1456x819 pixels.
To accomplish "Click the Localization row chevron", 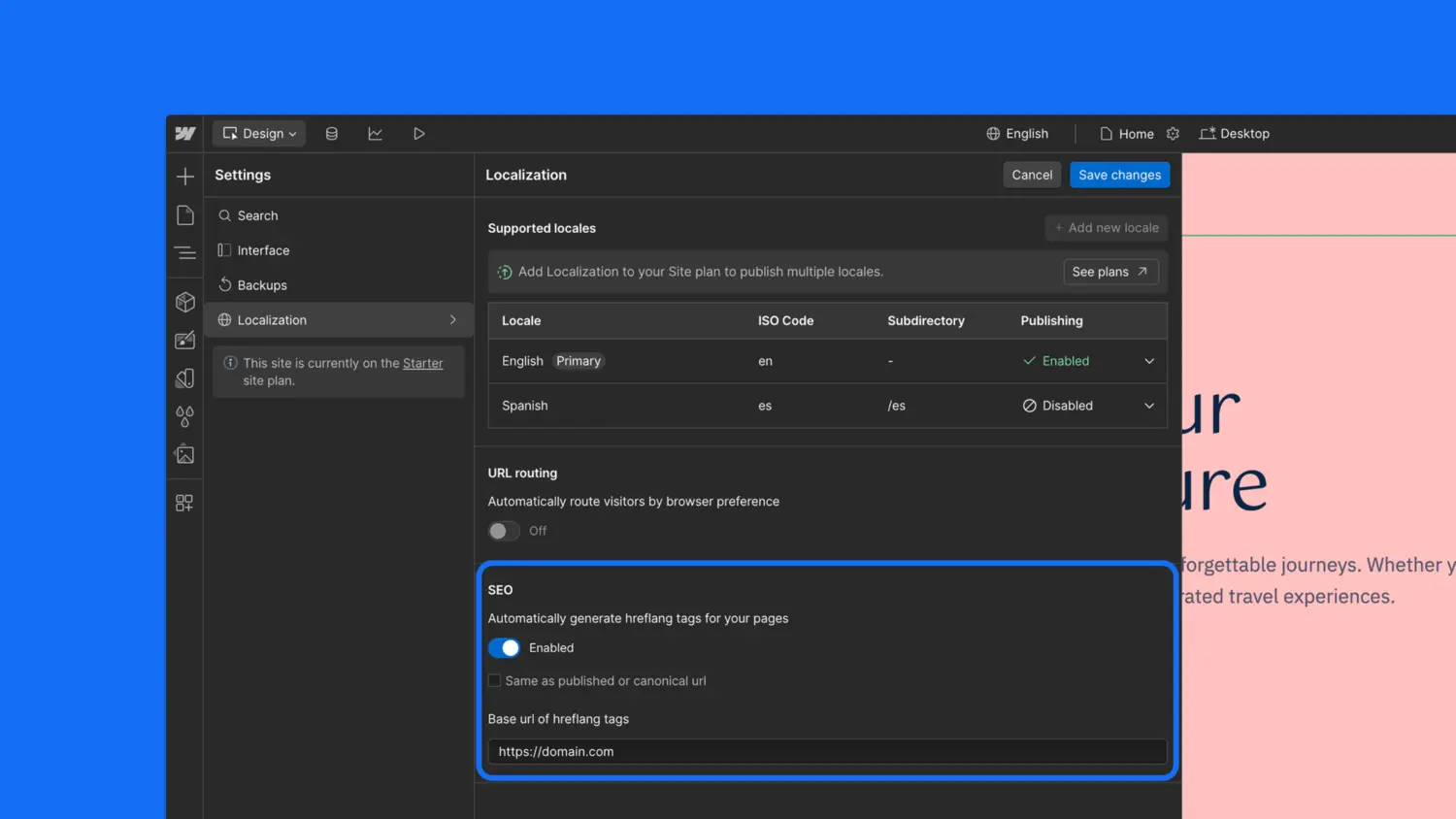I will point(452,320).
